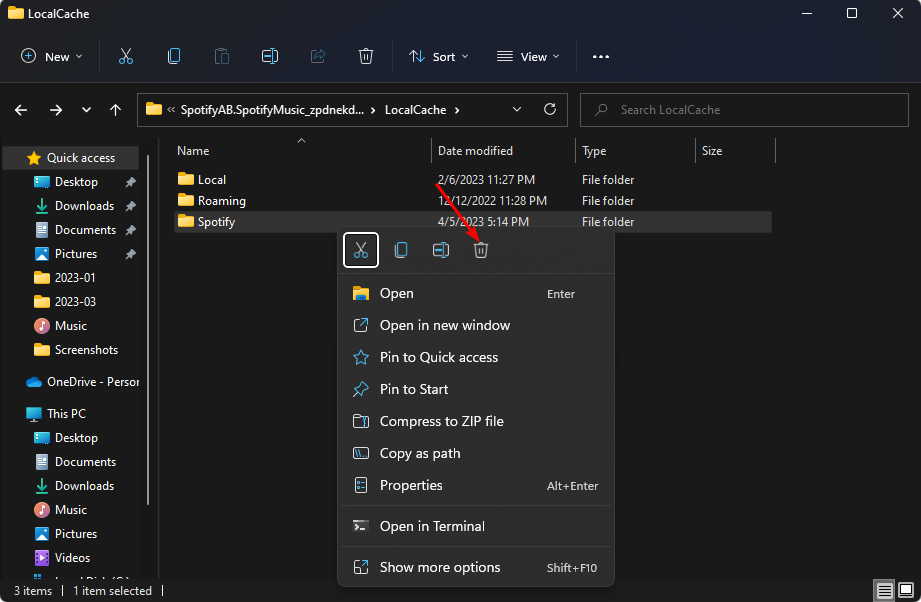Viewport: 921px width, 602px height.
Task: Sort by the Date modified column header
Action: [475, 151]
